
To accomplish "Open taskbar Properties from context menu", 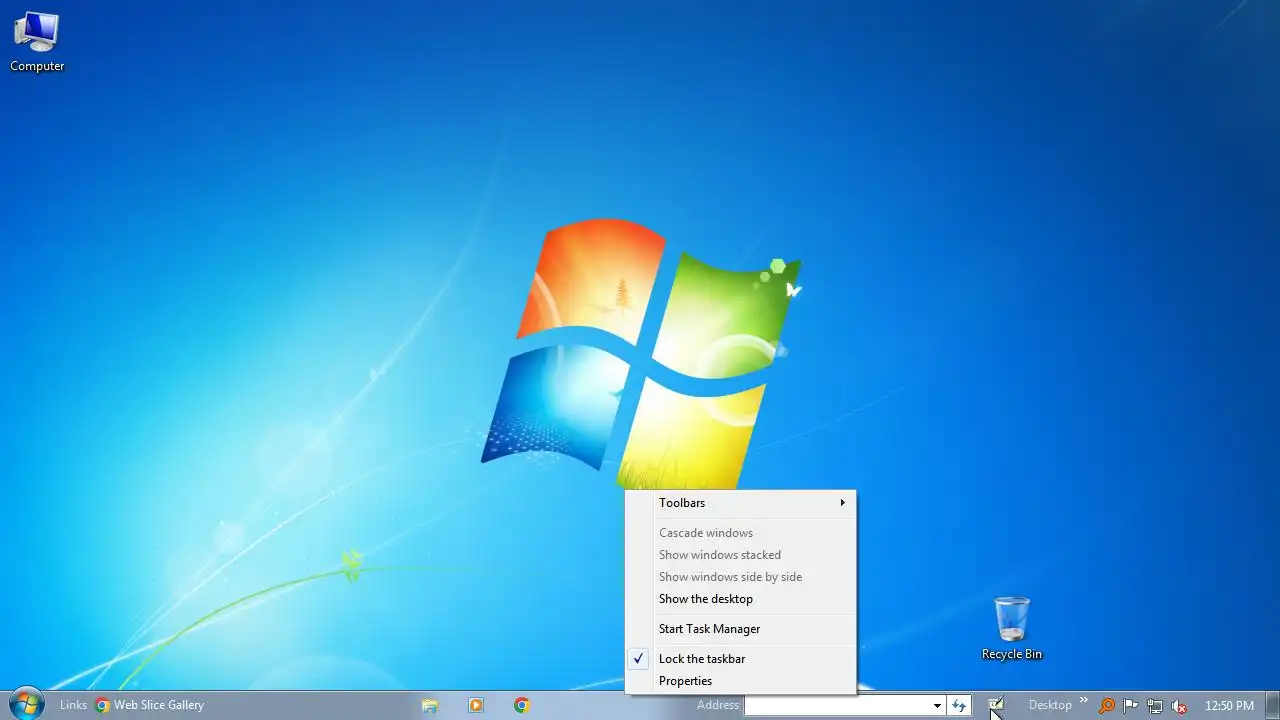I will click(740, 681).
